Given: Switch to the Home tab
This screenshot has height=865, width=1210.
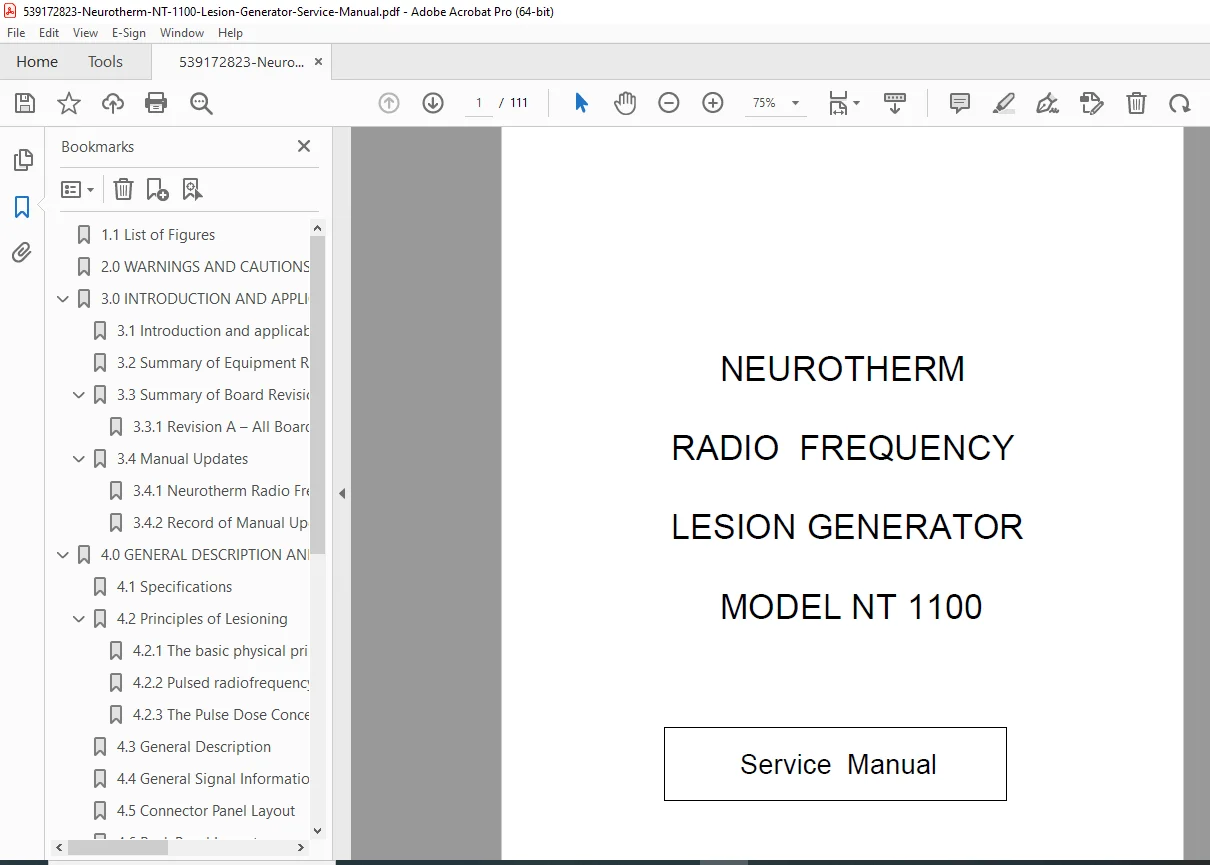Looking at the screenshot, I should [x=37, y=62].
